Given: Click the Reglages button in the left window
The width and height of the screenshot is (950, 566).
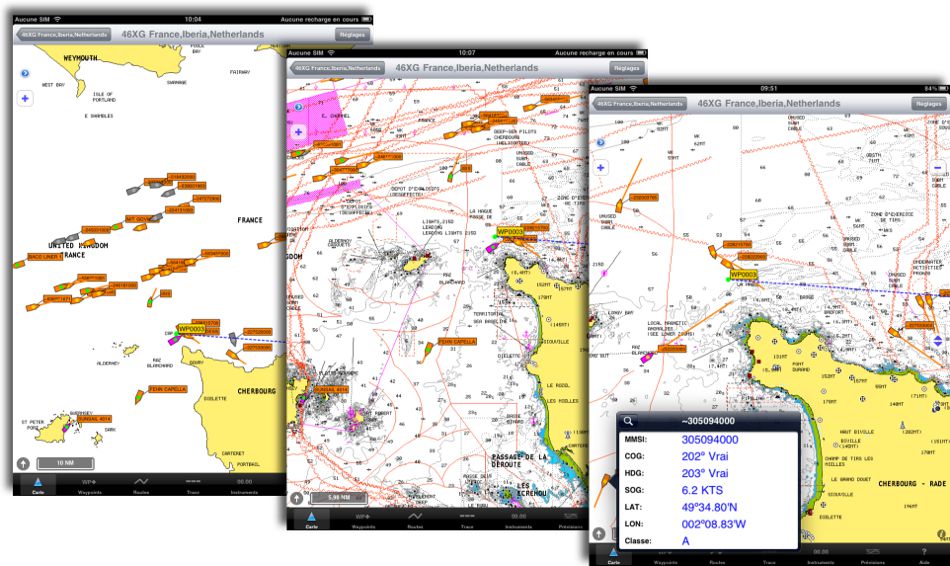Looking at the screenshot, I should pyautogui.click(x=352, y=35).
